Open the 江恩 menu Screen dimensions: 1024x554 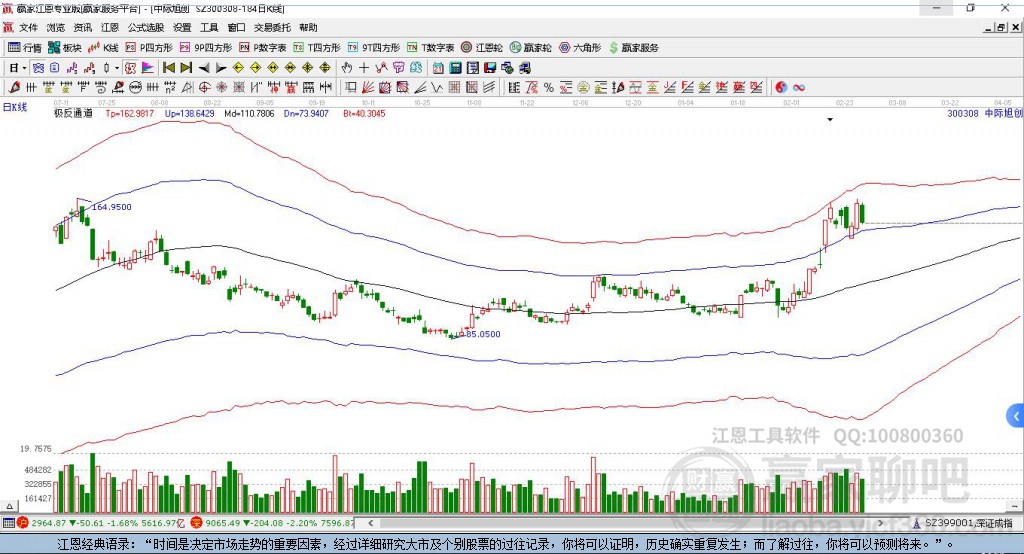(x=110, y=27)
